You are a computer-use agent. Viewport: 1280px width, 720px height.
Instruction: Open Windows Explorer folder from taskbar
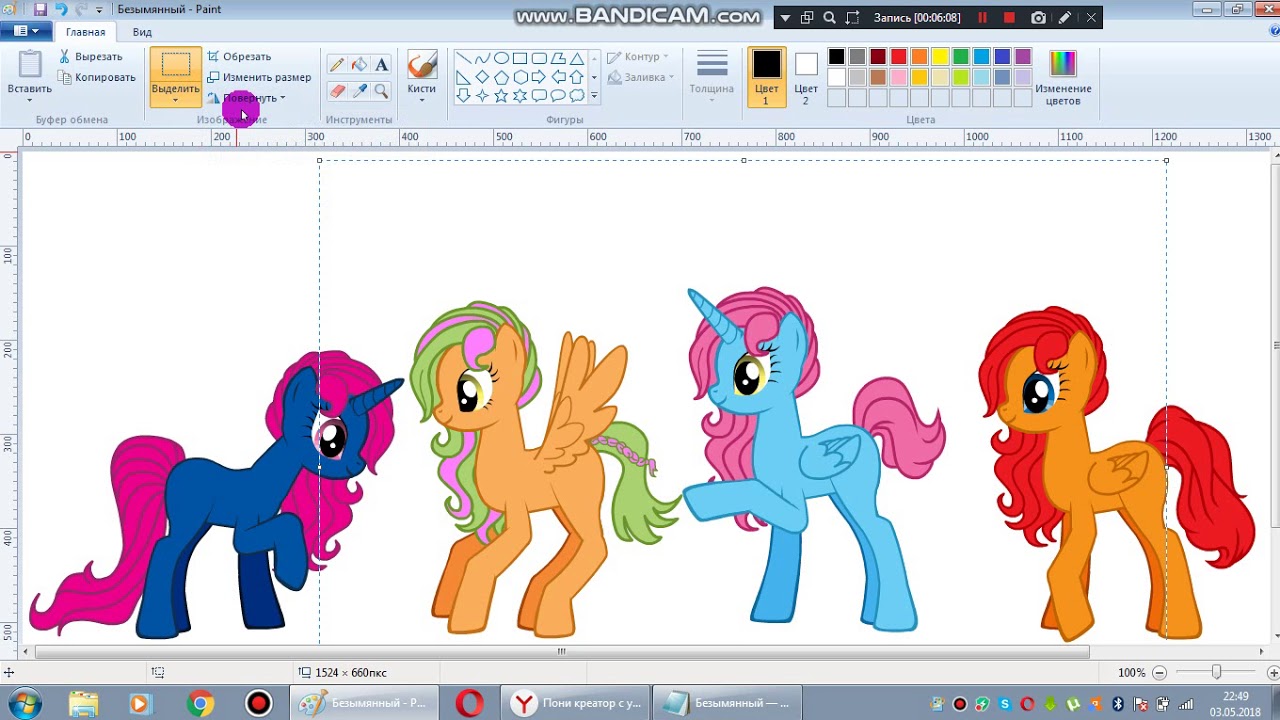[84, 704]
